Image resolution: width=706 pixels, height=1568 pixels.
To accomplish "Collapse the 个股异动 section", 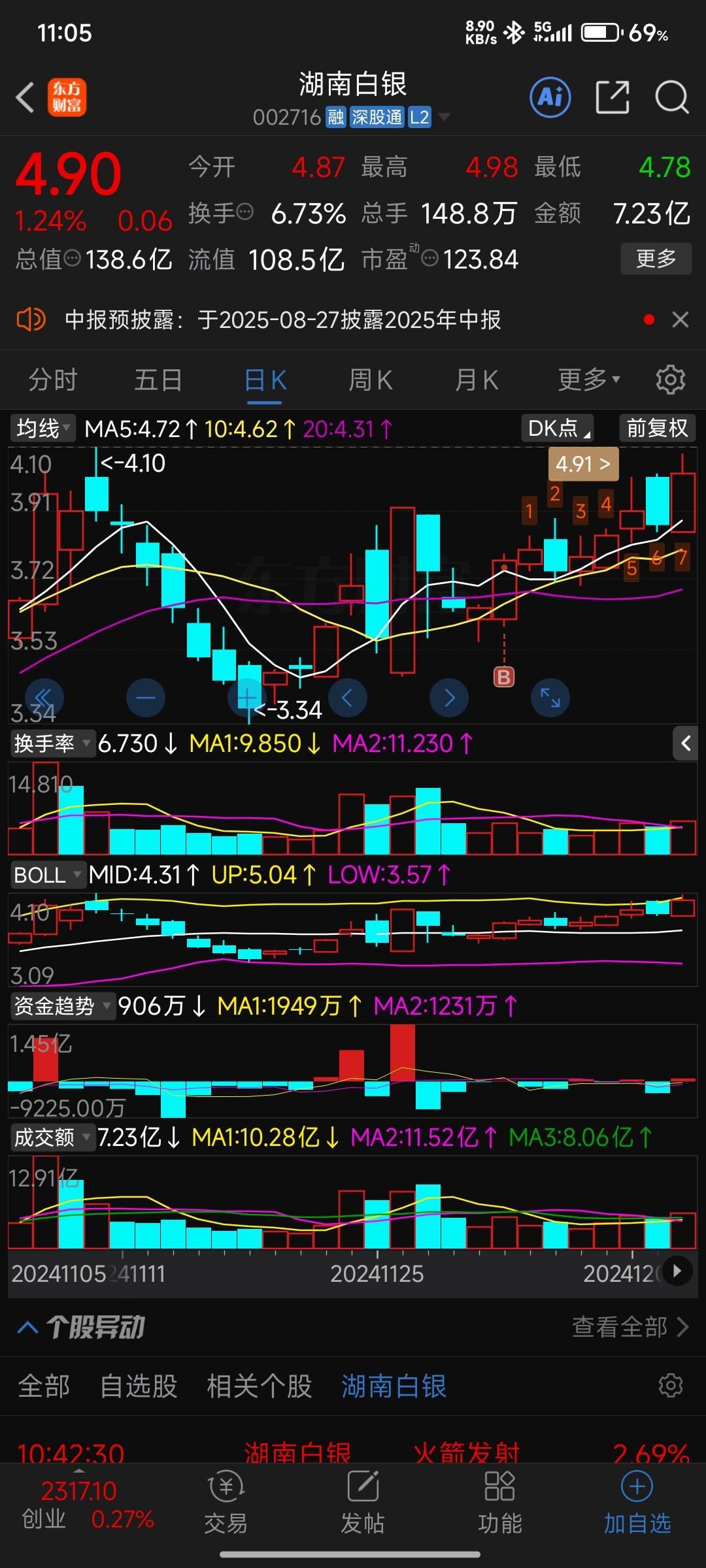I will click(x=27, y=1327).
